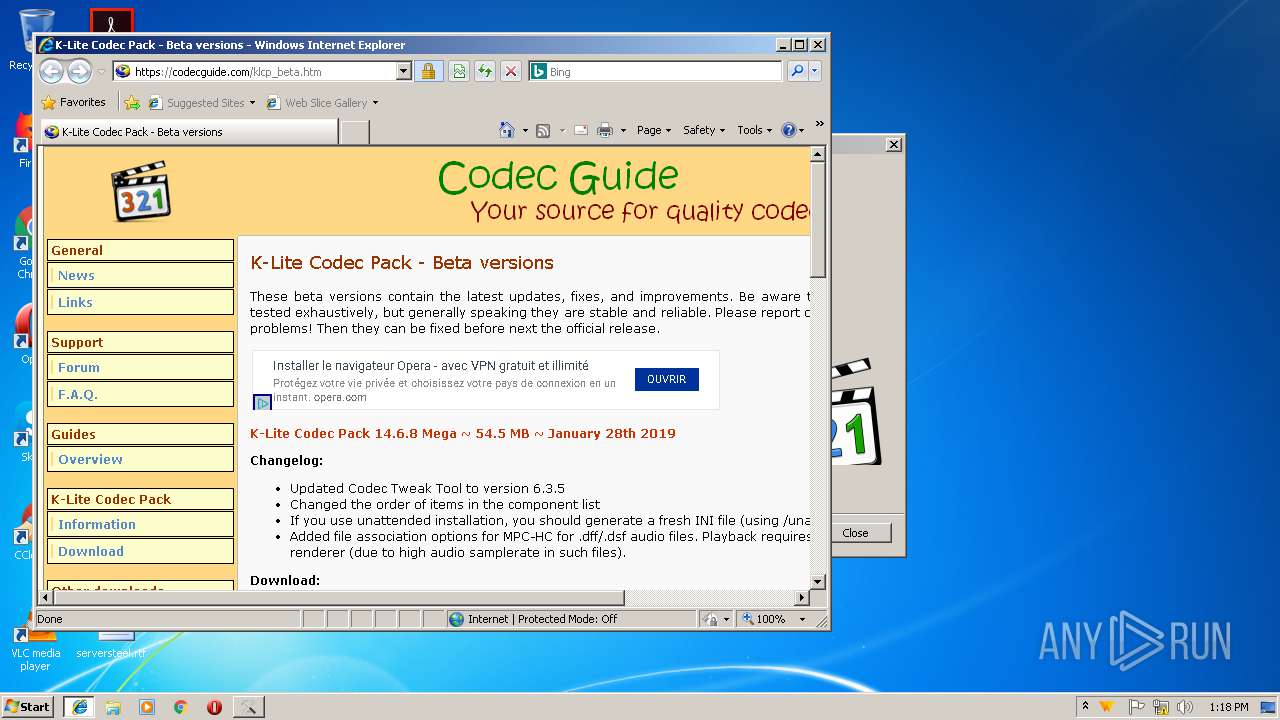The image size is (1280, 720).
Task: Click the Add to Favorites Bar icon
Action: (x=132, y=102)
